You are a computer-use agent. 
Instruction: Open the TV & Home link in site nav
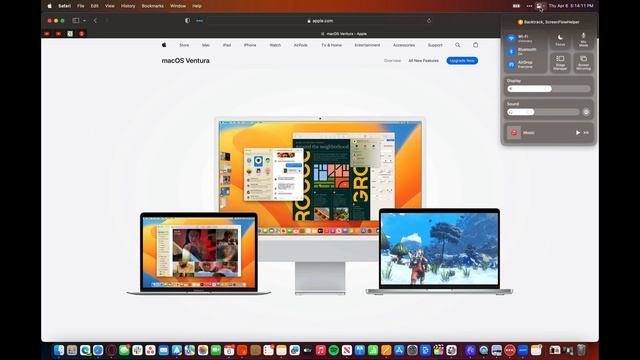tap(331, 45)
